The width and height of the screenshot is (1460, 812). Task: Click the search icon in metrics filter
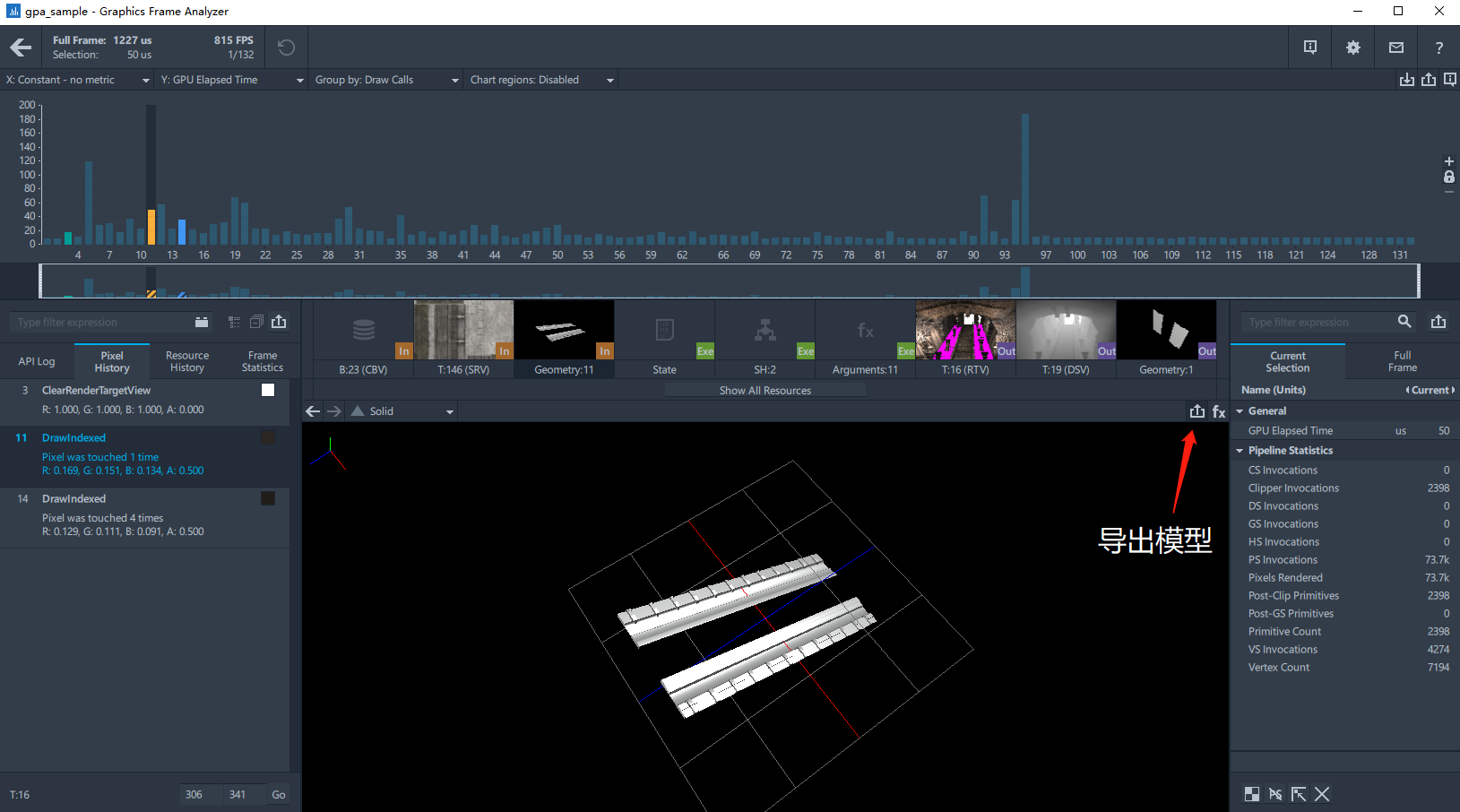pos(1404,322)
